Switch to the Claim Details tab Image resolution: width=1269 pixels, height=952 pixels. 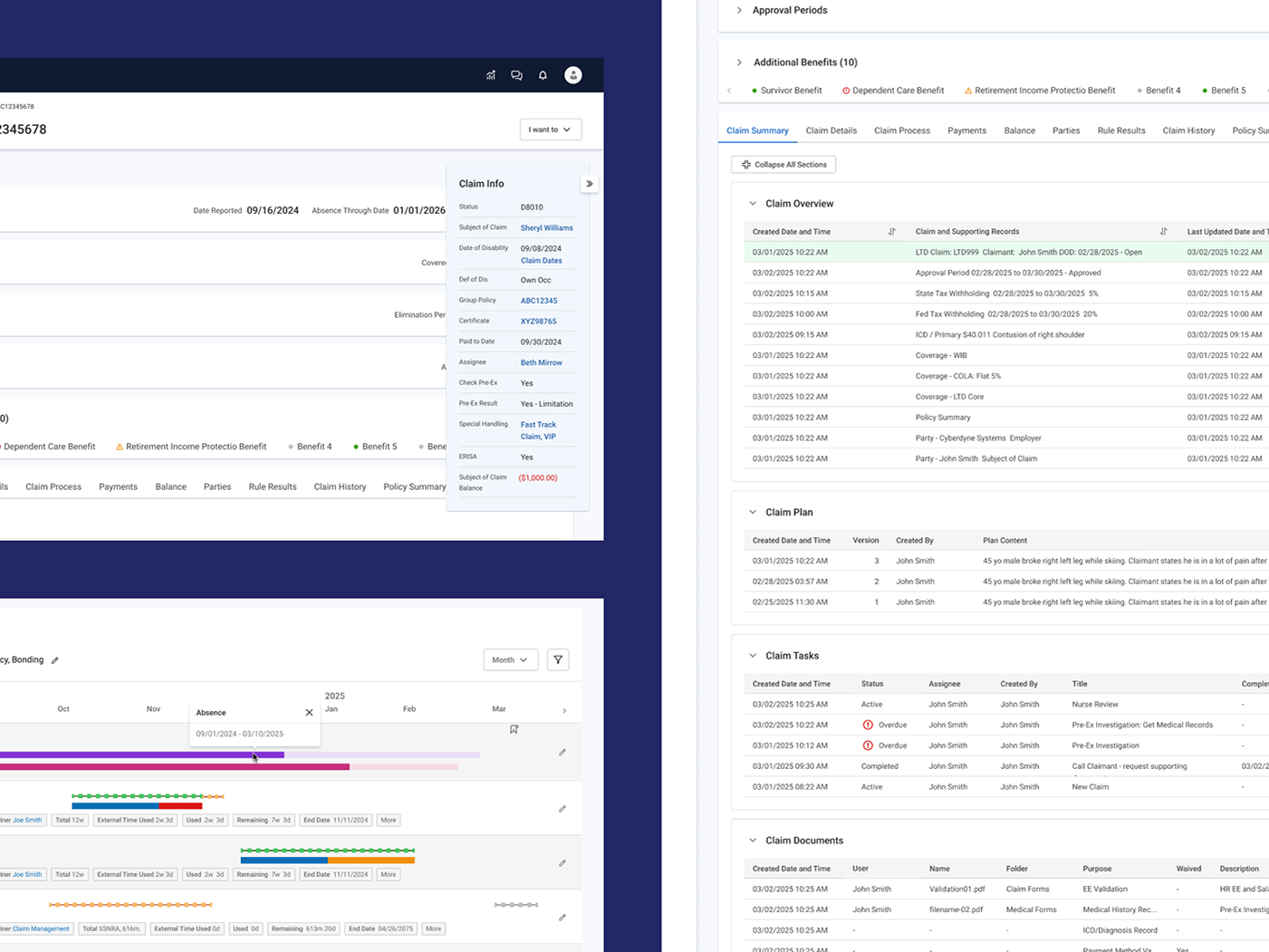pos(832,130)
